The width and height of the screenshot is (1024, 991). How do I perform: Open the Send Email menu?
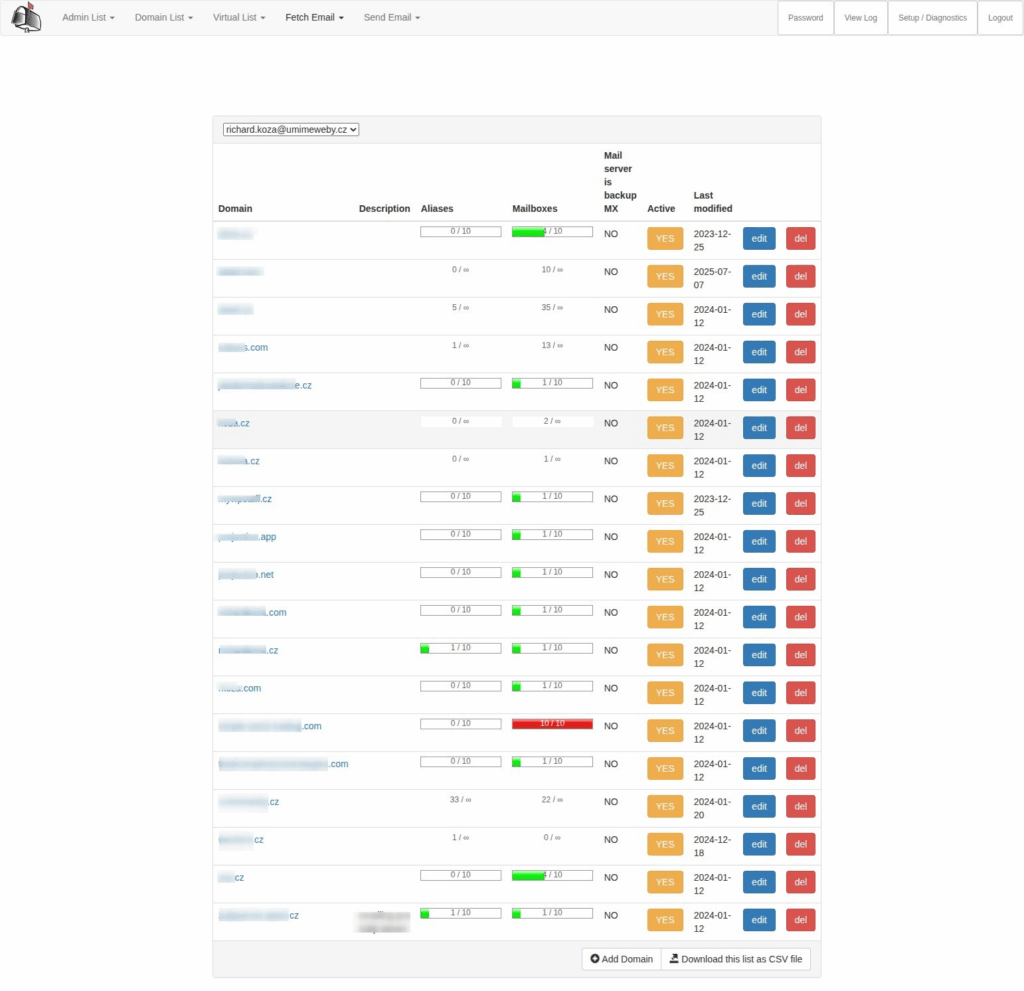pos(391,18)
